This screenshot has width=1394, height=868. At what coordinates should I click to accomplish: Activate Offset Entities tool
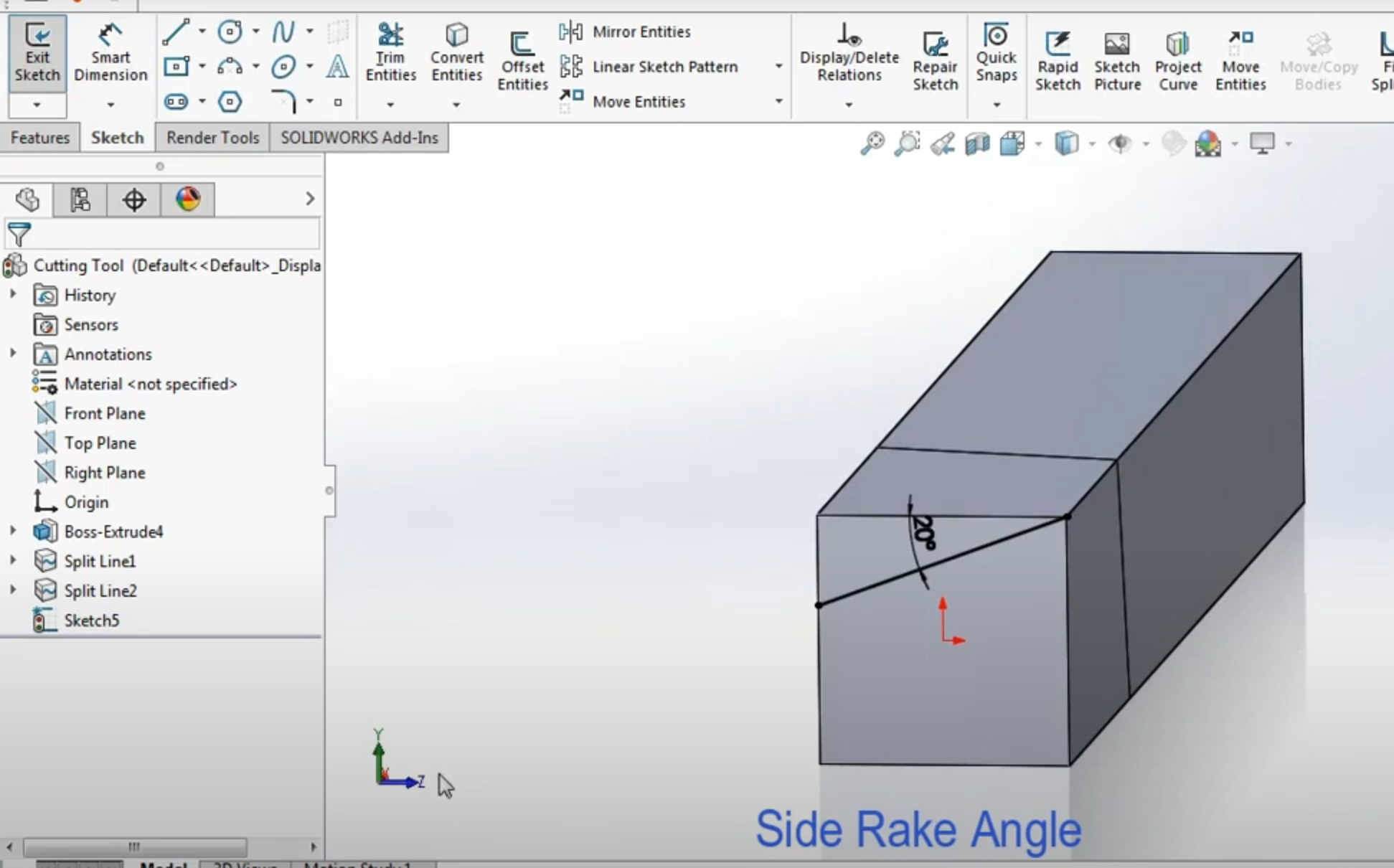pos(522,61)
